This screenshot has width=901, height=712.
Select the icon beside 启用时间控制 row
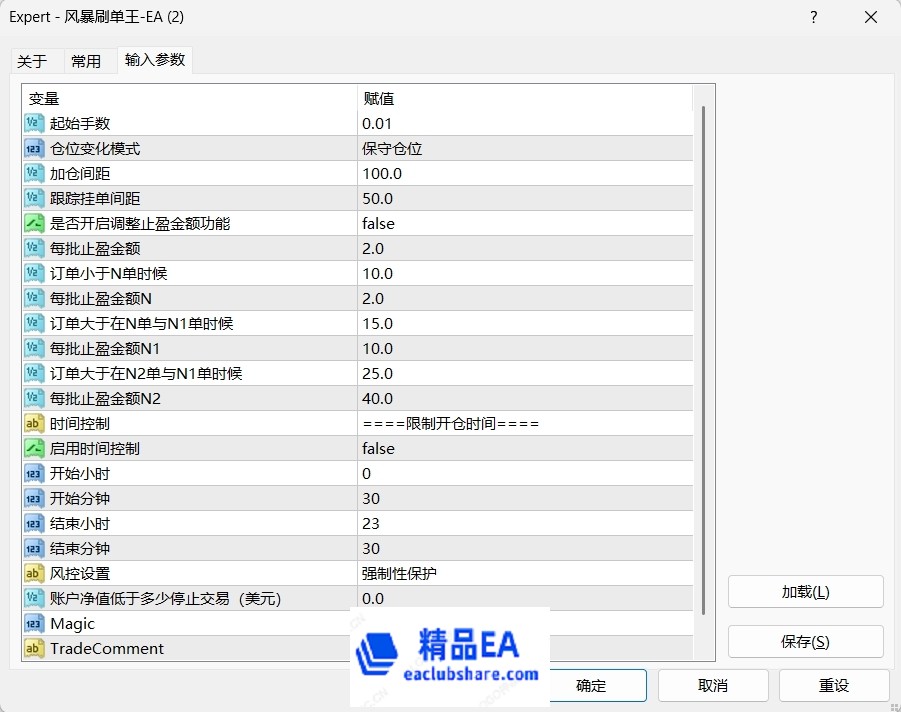34,449
